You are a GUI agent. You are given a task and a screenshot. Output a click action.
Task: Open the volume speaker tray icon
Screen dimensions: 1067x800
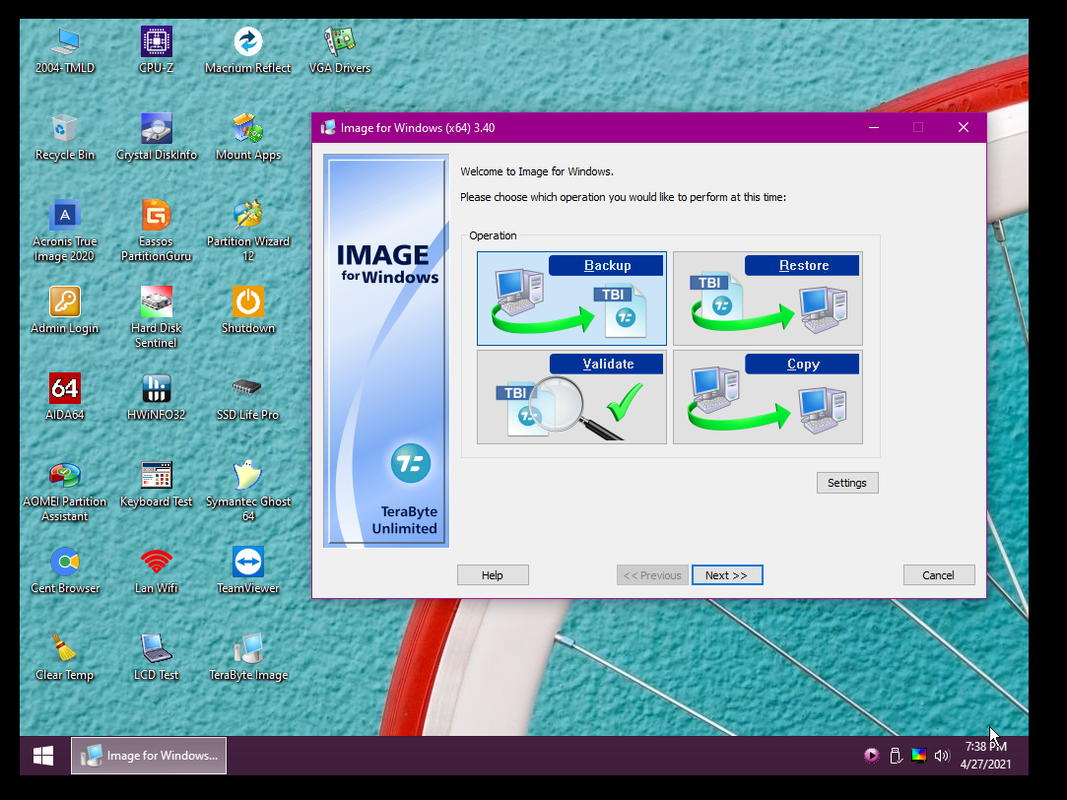click(x=942, y=756)
